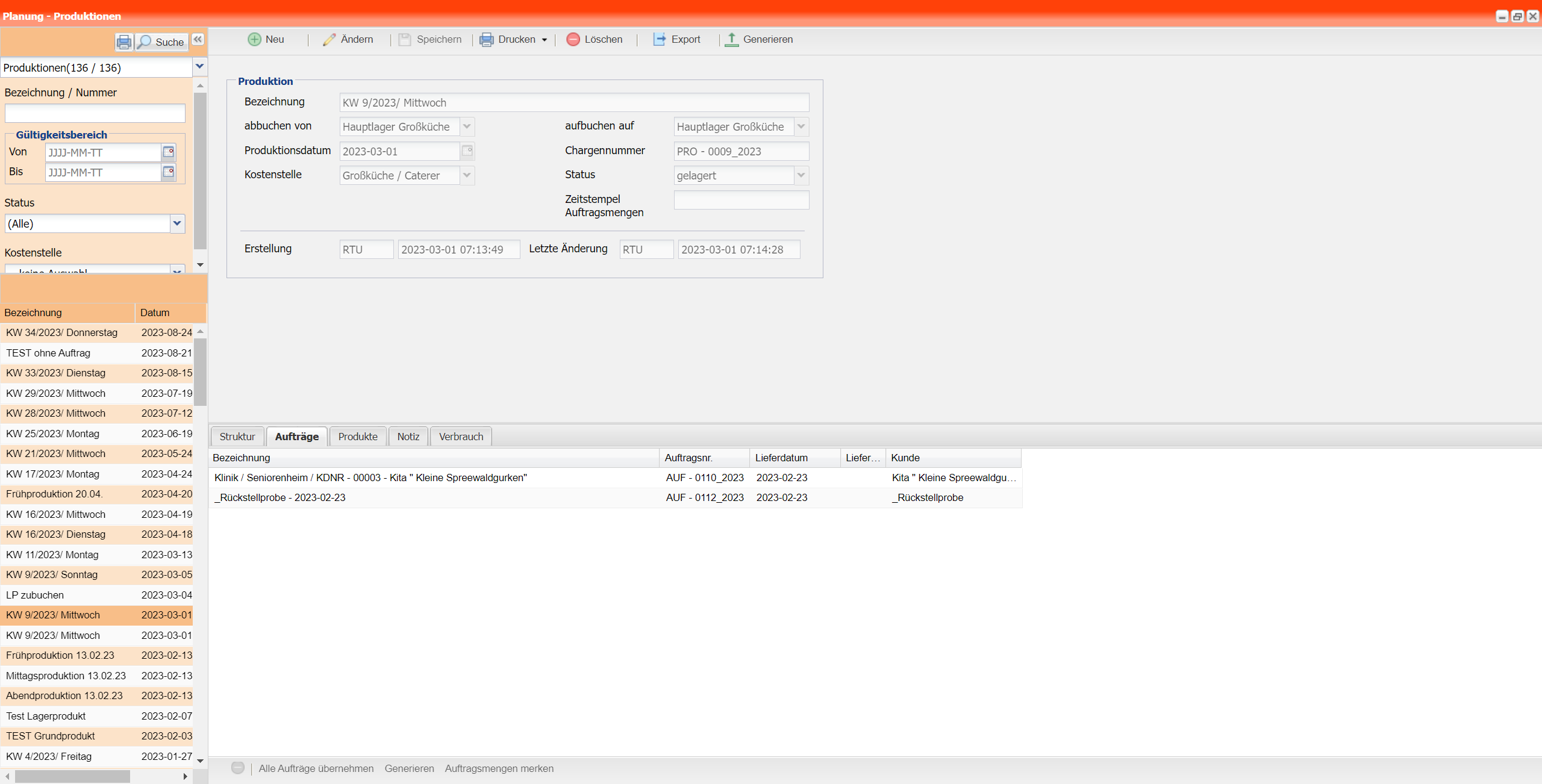The height and width of the screenshot is (784, 1542).
Task: Click the Drucken printer icon
Action: coord(486,40)
